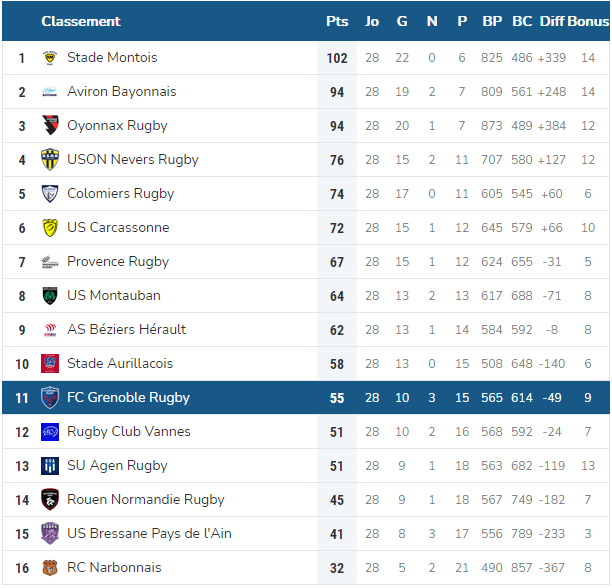The height and width of the screenshot is (588, 612).
Task: Click the USON Nevers Rugby crest
Action: click(x=50, y=160)
